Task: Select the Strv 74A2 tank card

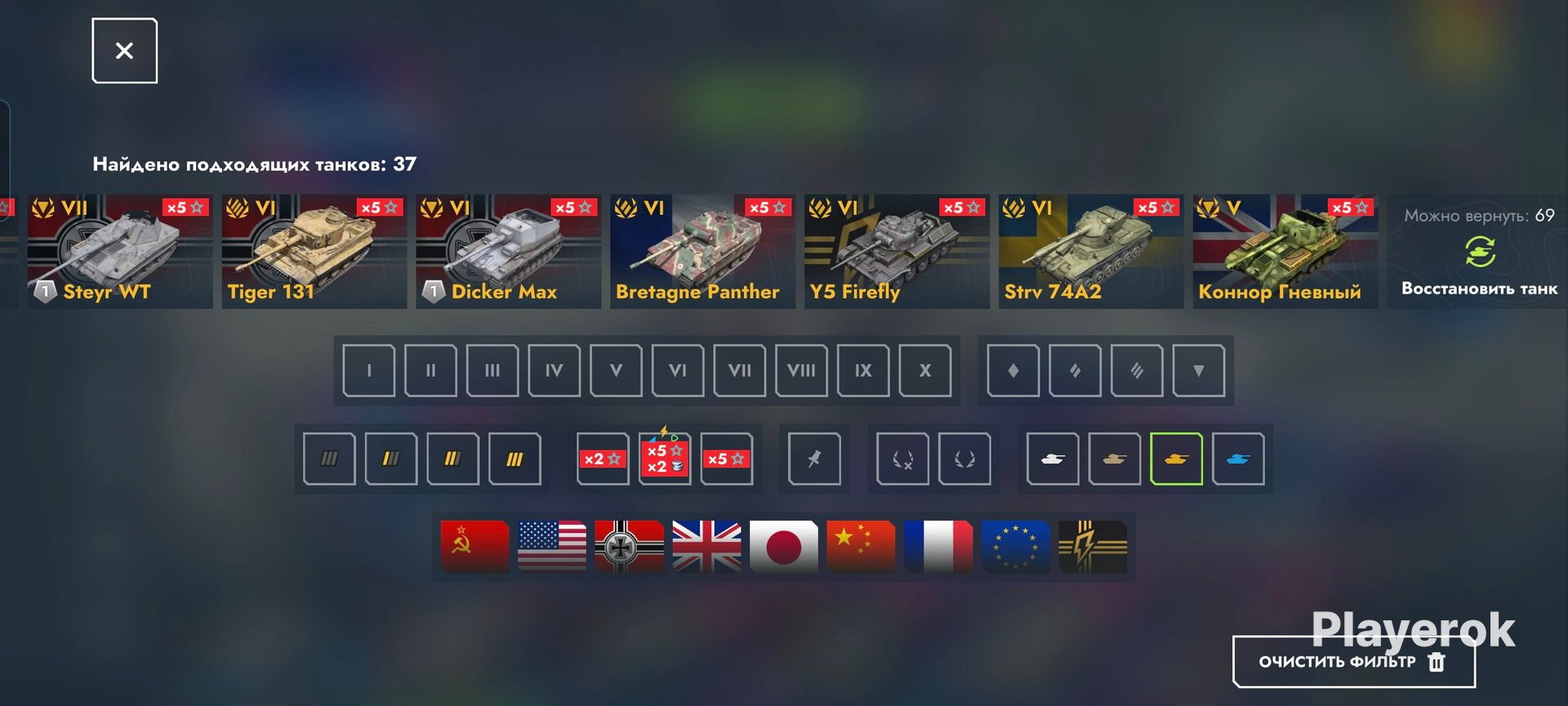Action: [x=1091, y=251]
